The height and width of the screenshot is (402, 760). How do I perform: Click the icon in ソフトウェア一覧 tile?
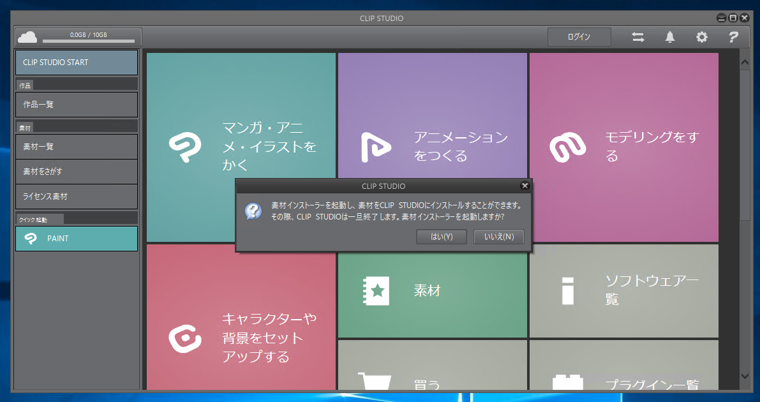568,290
